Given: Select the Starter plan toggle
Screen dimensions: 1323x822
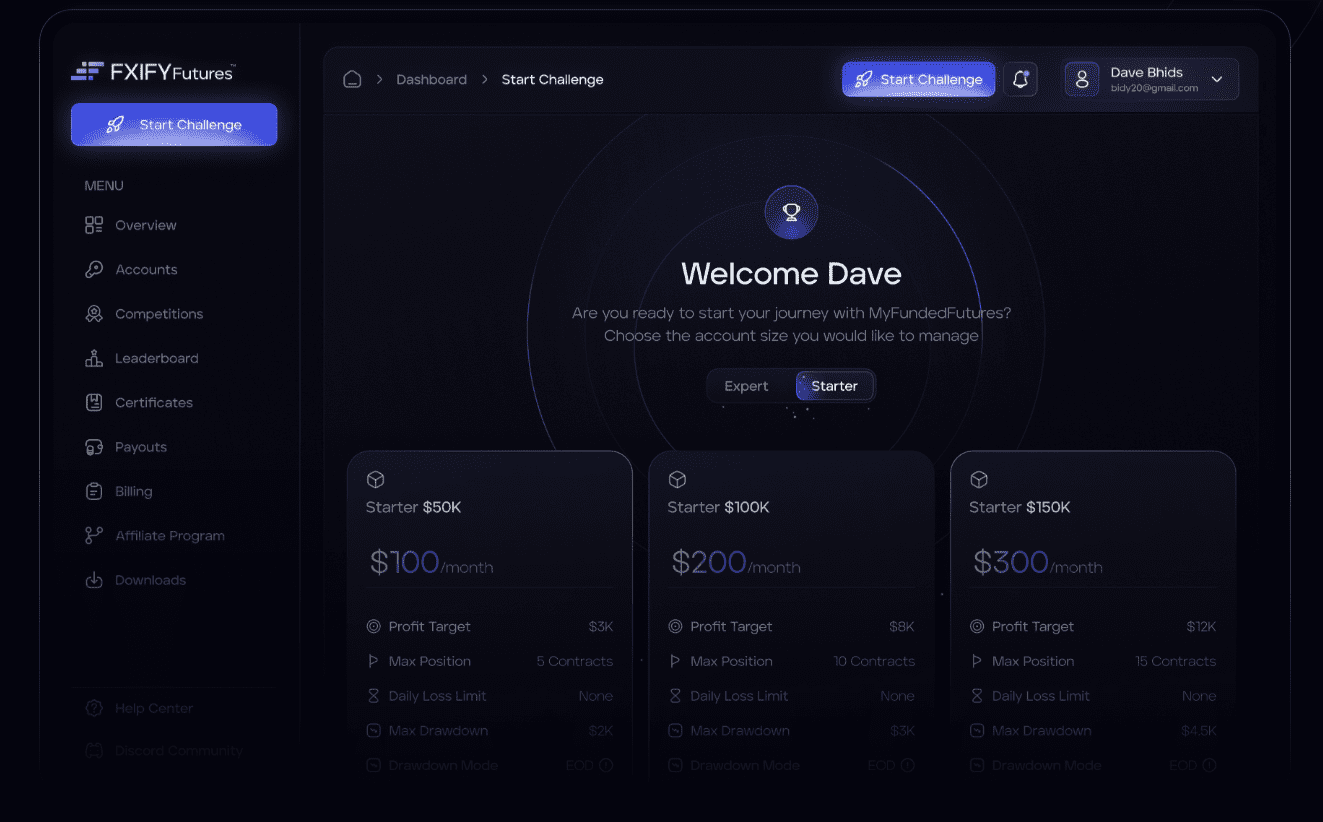Looking at the screenshot, I should pos(834,386).
